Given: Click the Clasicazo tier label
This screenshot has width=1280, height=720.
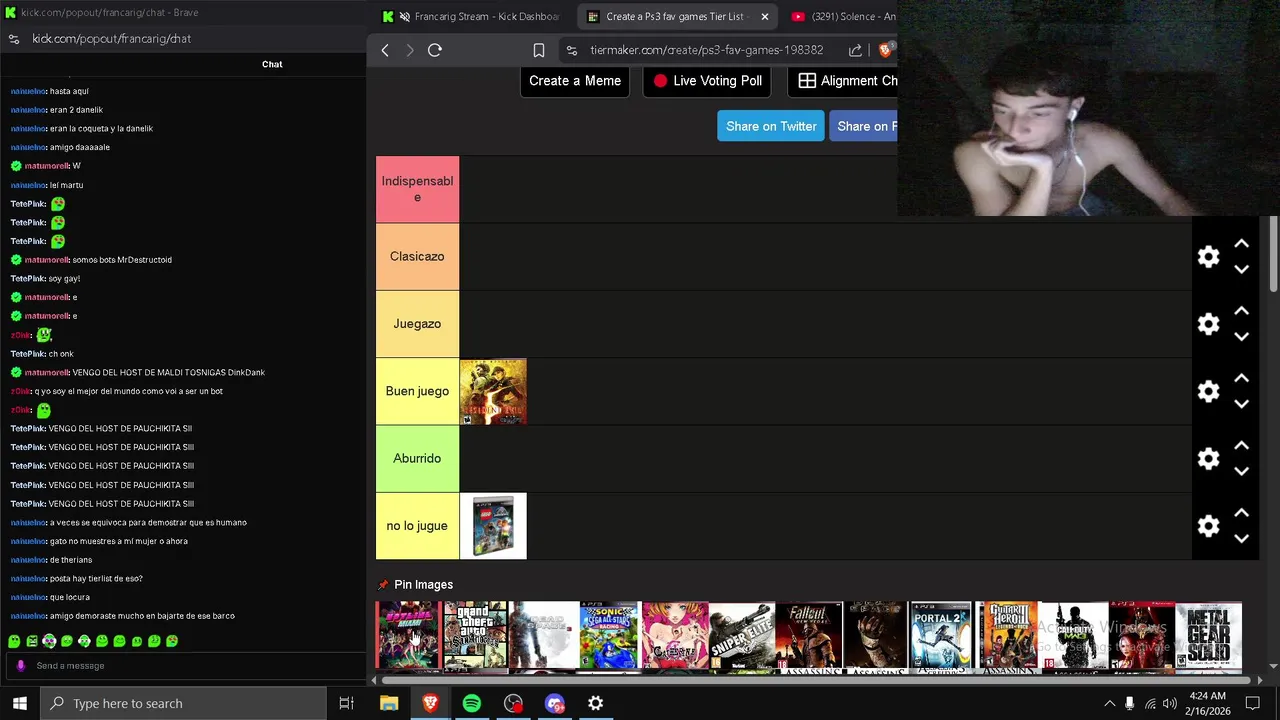Looking at the screenshot, I should pyautogui.click(x=417, y=257).
